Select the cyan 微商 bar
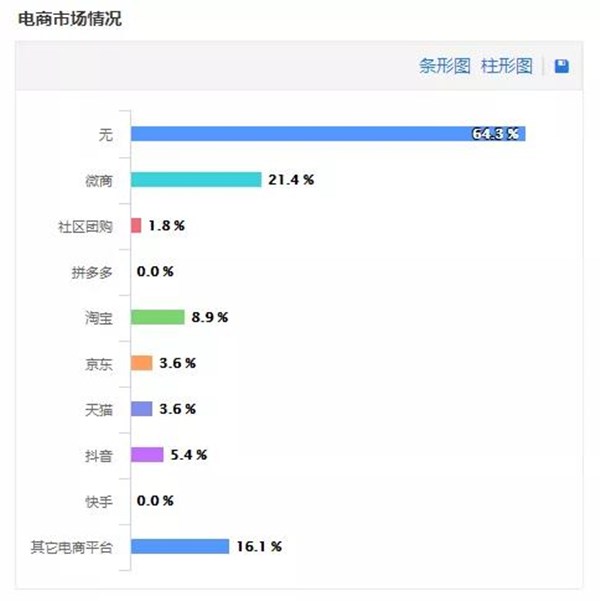The width and height of the screenshot is (600, 601). click(196, 179)
